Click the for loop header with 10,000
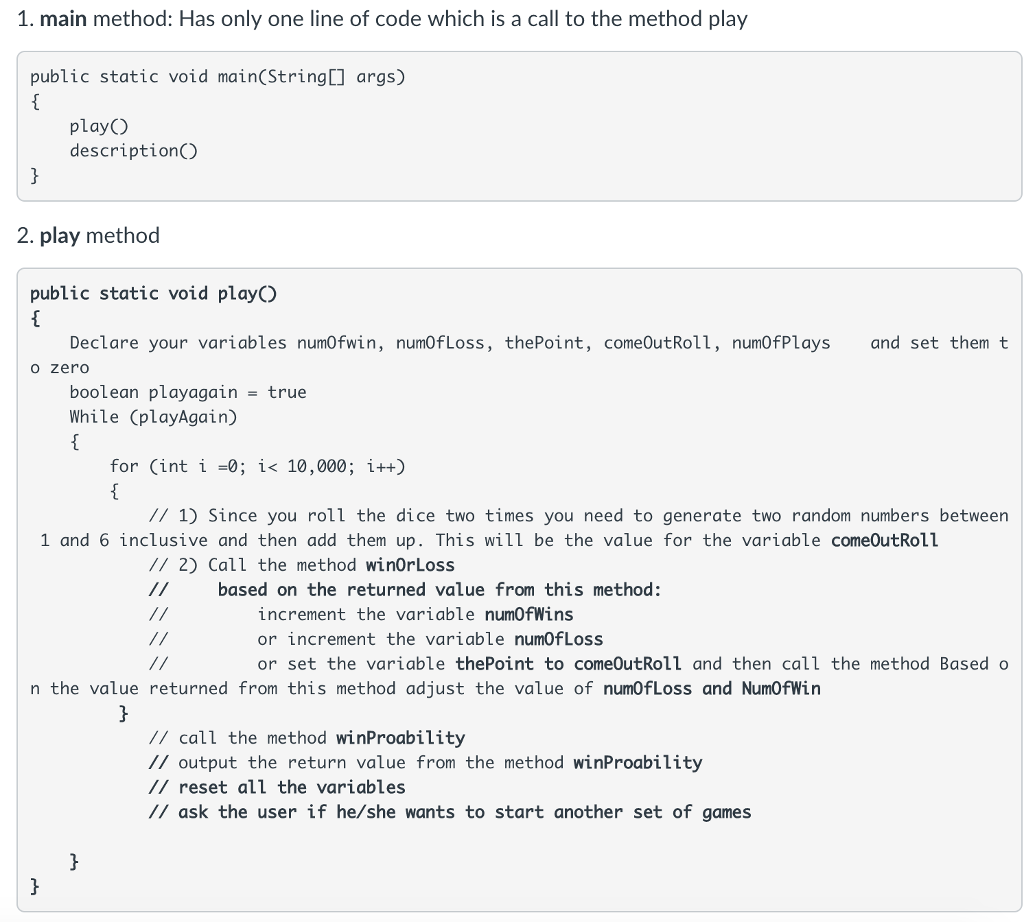Image resolution: width=1024 pixels, height=922 pixels. 257,466
